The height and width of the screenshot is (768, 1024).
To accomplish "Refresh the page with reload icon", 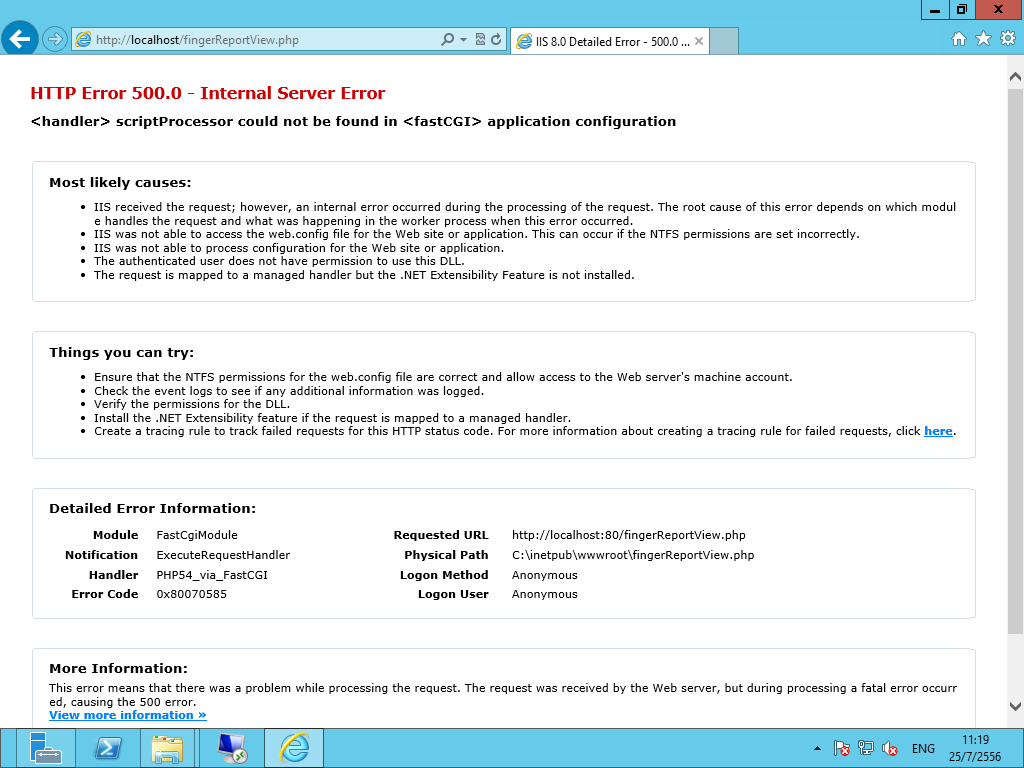I will coord(496,39).
